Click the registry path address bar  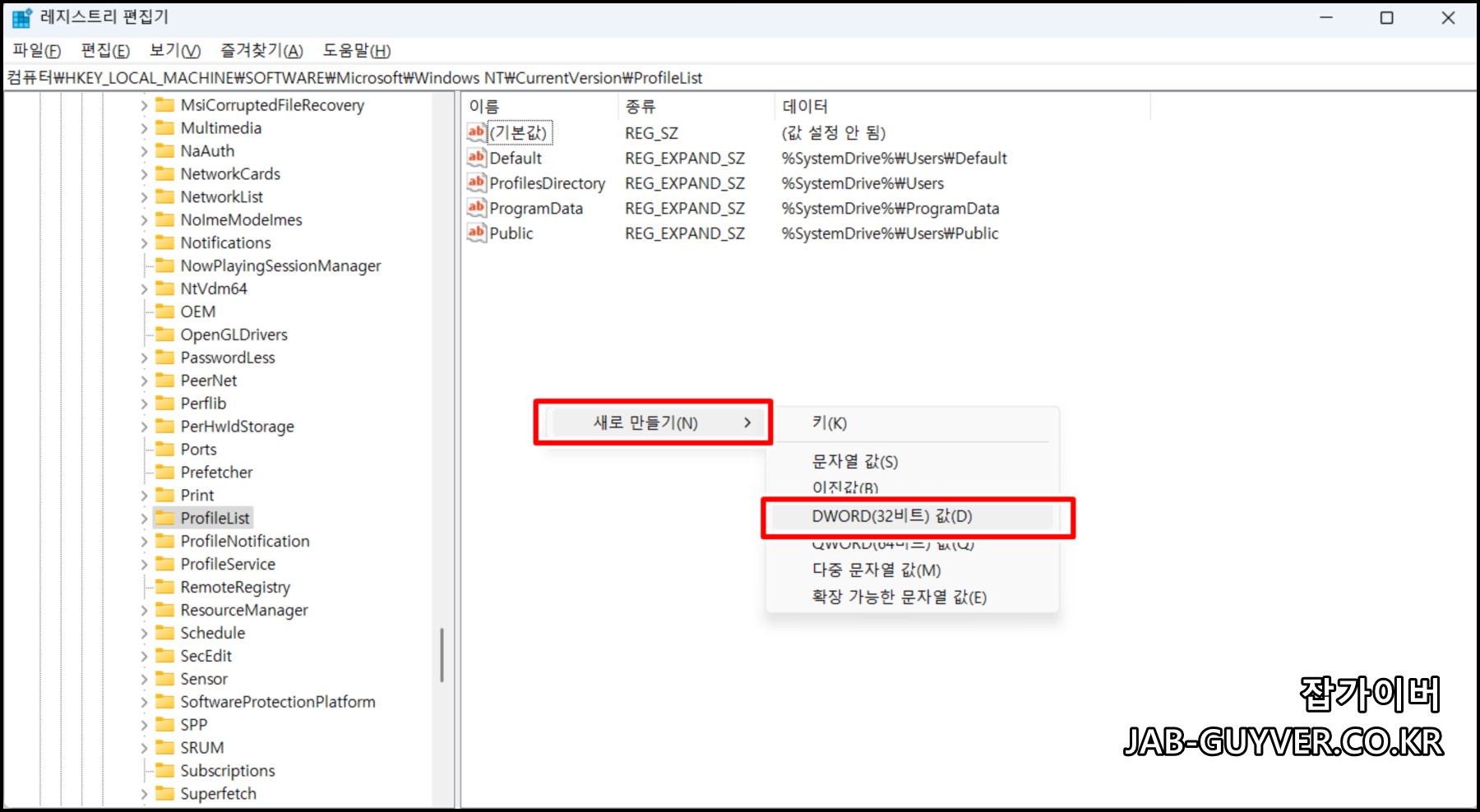354,77
